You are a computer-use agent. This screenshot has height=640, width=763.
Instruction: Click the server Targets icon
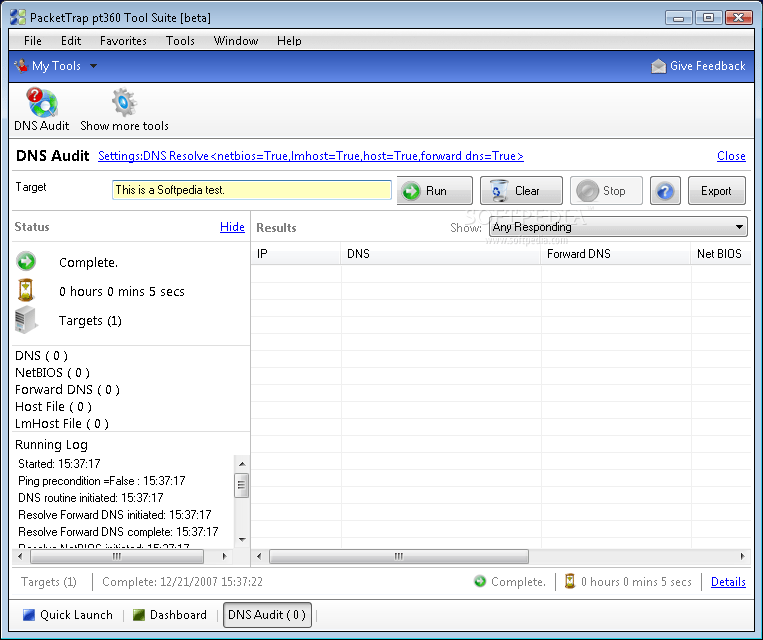pyautogui.click(x=26, y=319)
